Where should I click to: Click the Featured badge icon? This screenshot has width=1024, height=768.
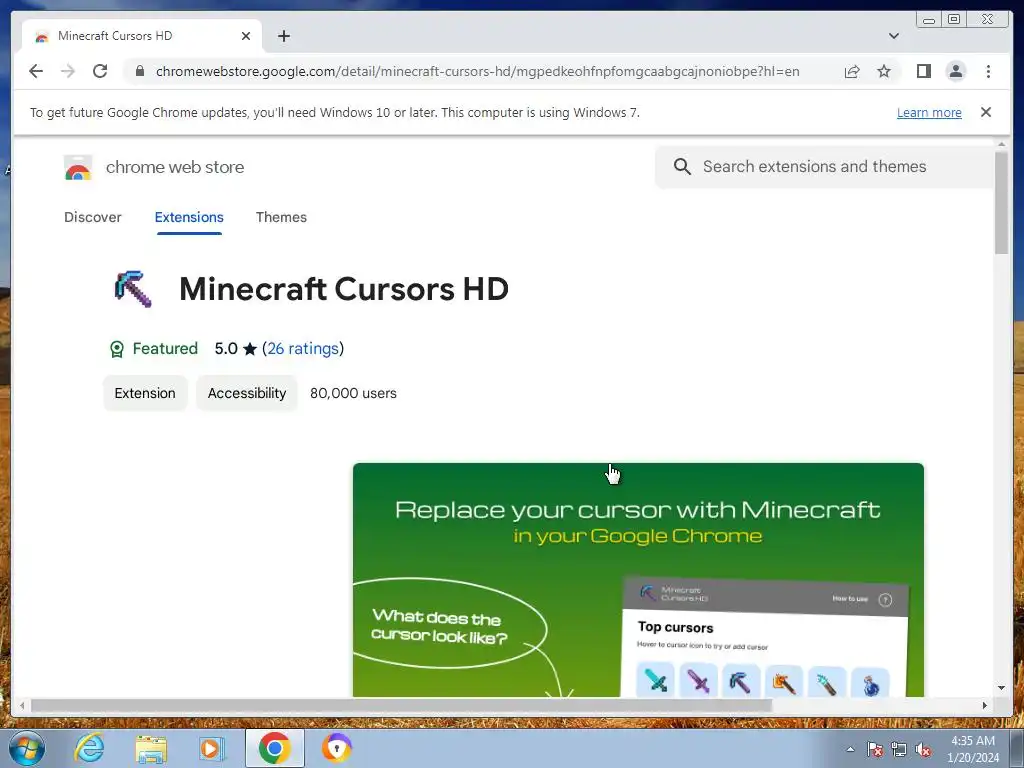116,349
